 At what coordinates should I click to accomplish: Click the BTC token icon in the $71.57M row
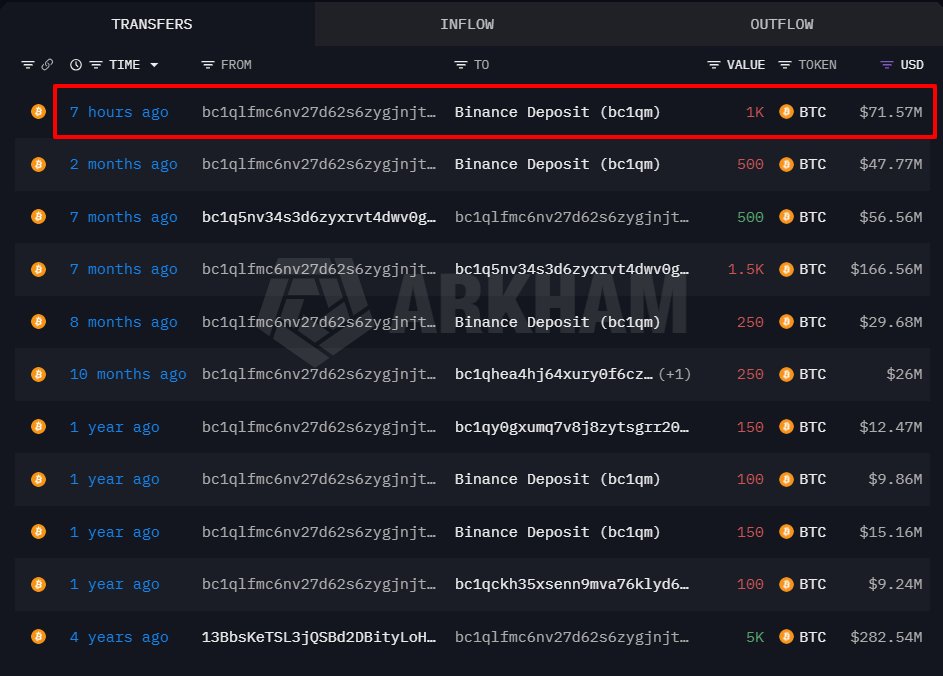coord(786,112)
